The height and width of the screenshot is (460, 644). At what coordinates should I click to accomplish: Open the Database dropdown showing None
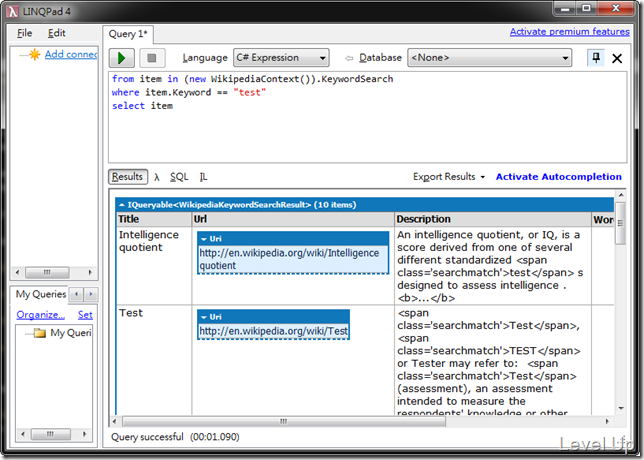490,58
